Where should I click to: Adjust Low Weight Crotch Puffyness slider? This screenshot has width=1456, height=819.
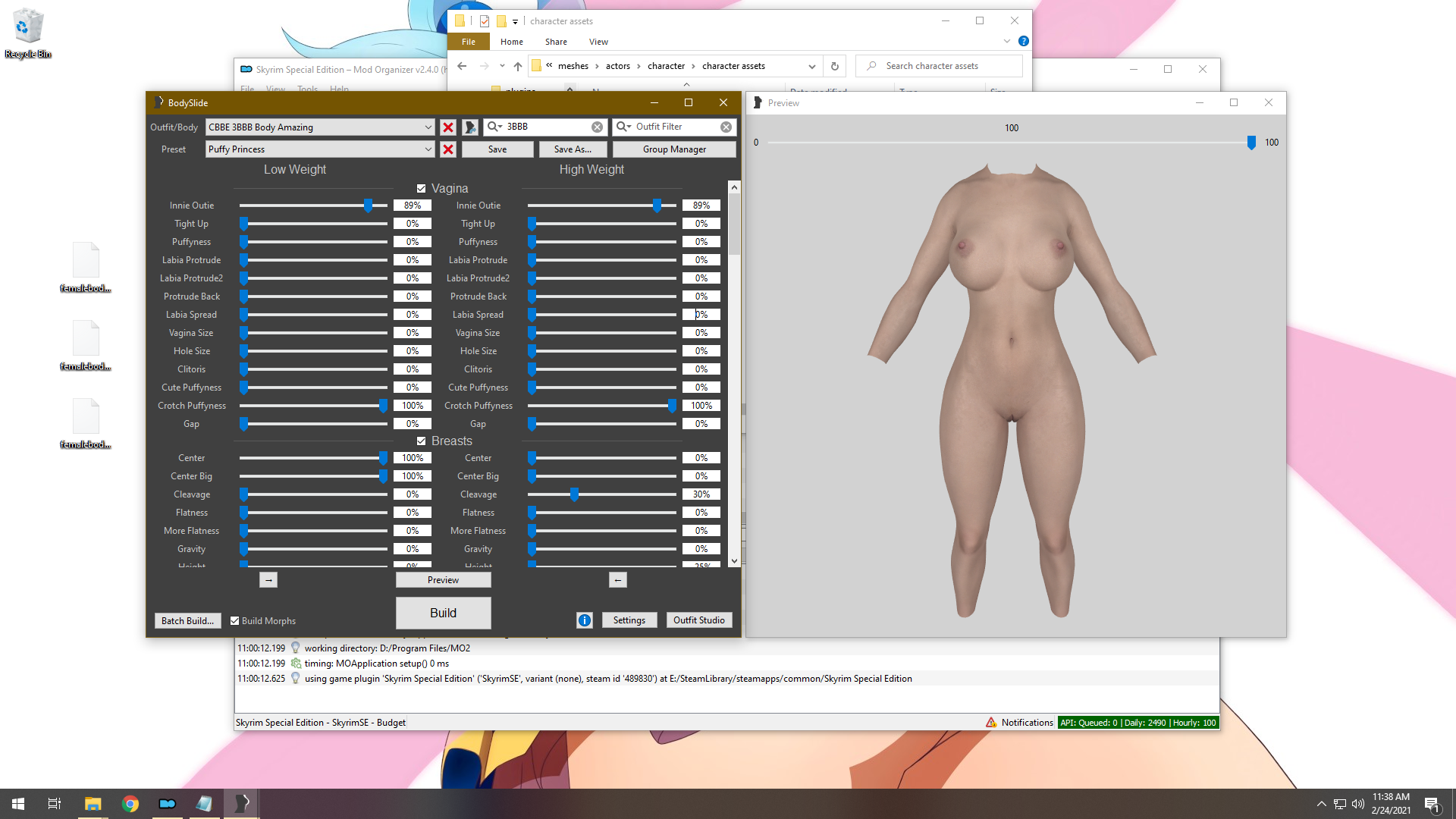(x=383, y=406)
